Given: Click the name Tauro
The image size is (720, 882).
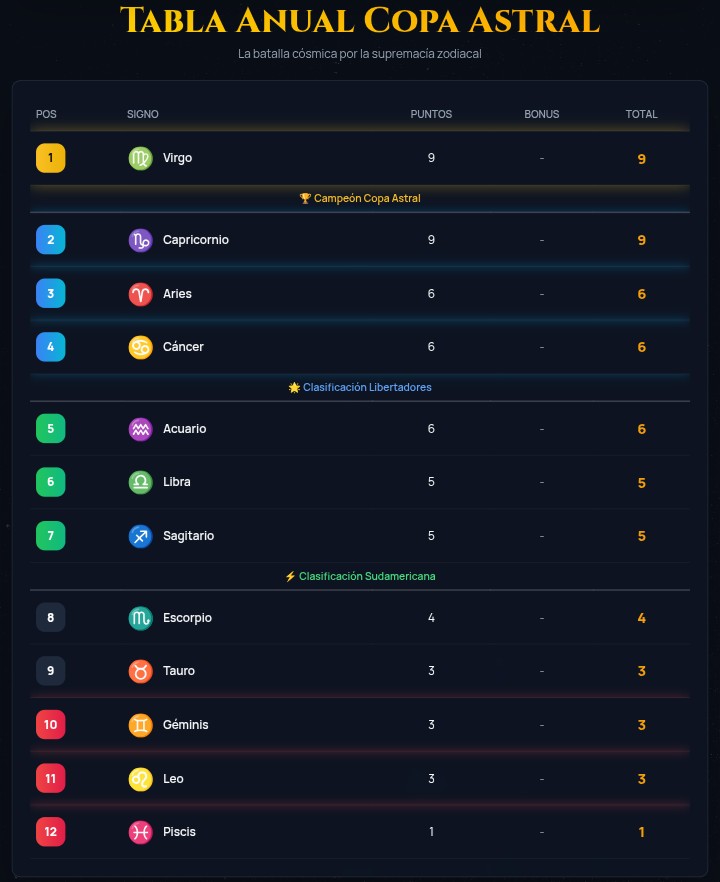Looking at the screenshot, I should click(x=179, y=671).
